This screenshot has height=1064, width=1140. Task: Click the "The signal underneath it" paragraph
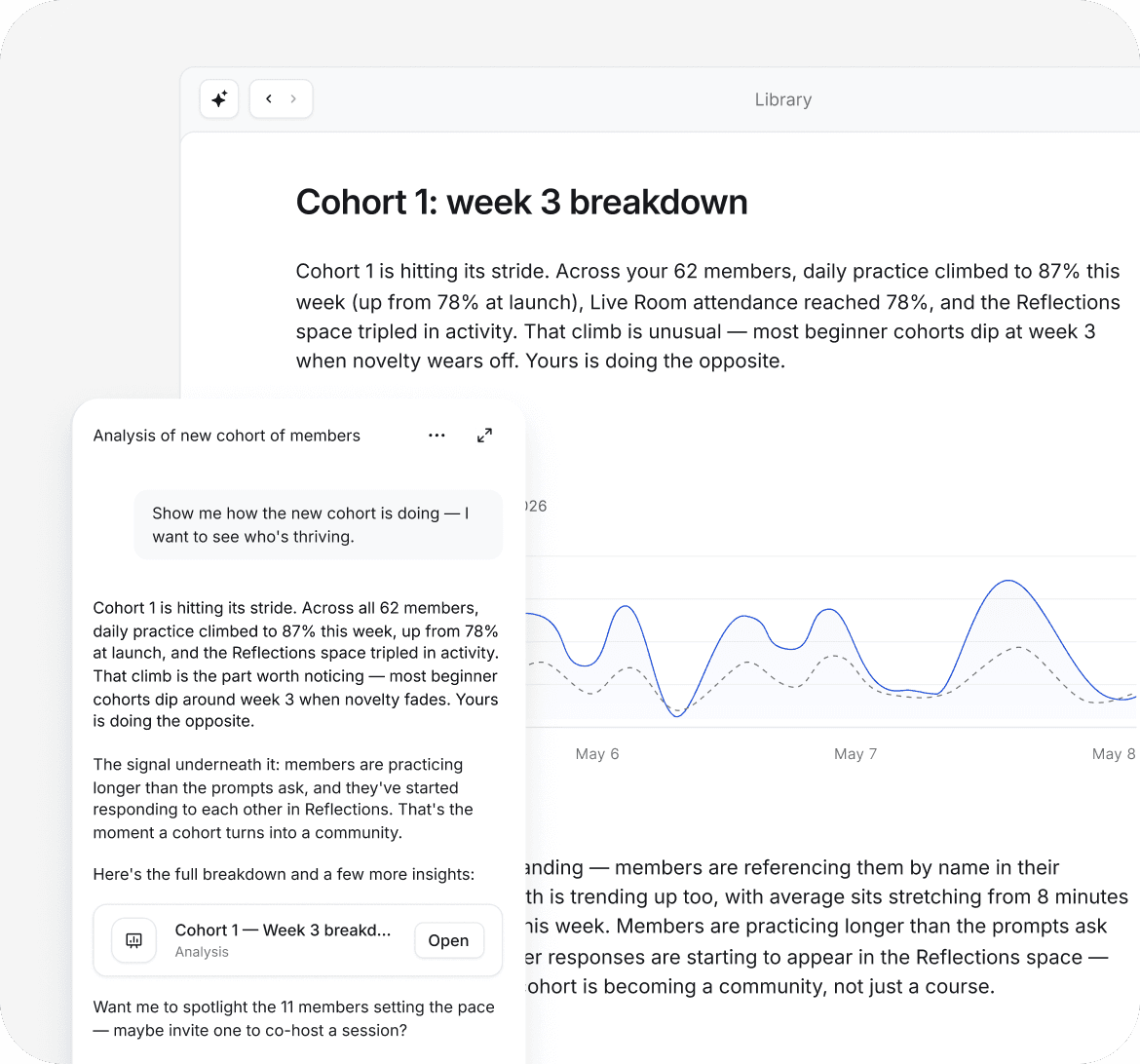[284, 799]
